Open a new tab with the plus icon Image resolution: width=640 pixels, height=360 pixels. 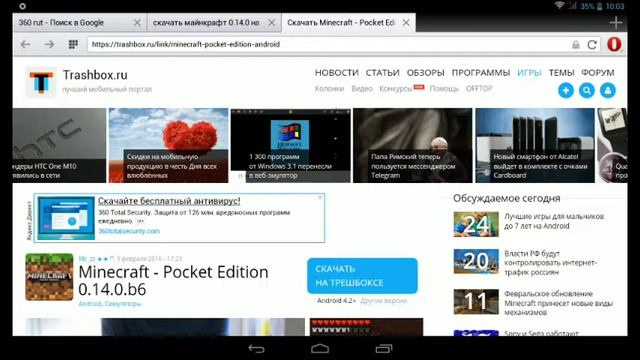[x=616, y=22]
